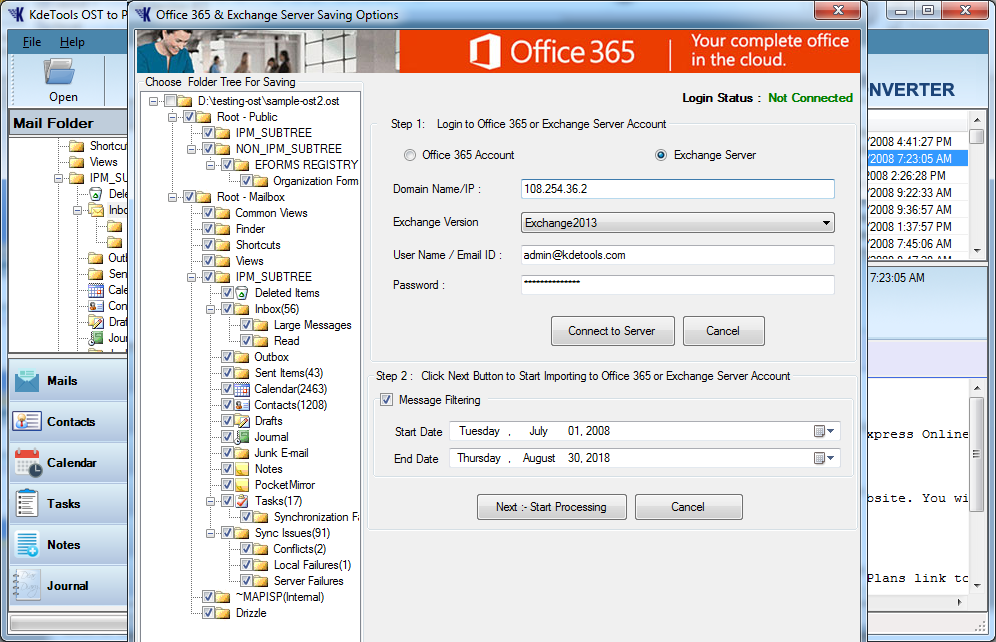
Task: Collapse the Sync Issues(91) tree node
Action: [x=211, y=533]
